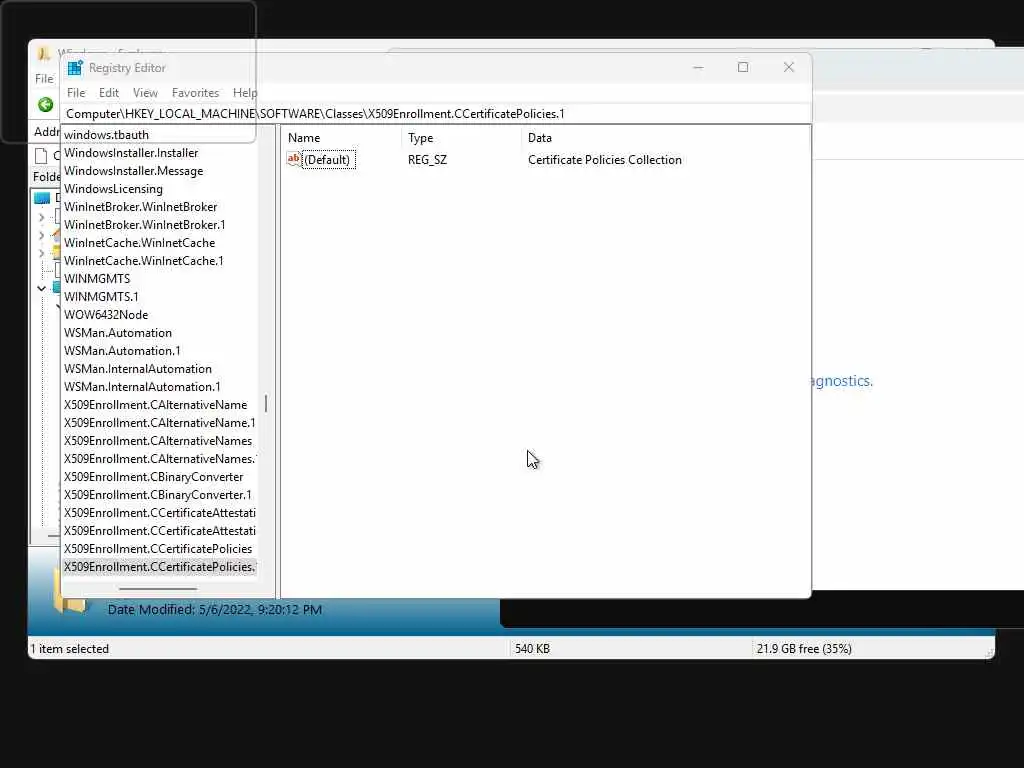Screen dimensions: 1024x768
Task: Select the WINMGMTS key
Action: point(97,279)
